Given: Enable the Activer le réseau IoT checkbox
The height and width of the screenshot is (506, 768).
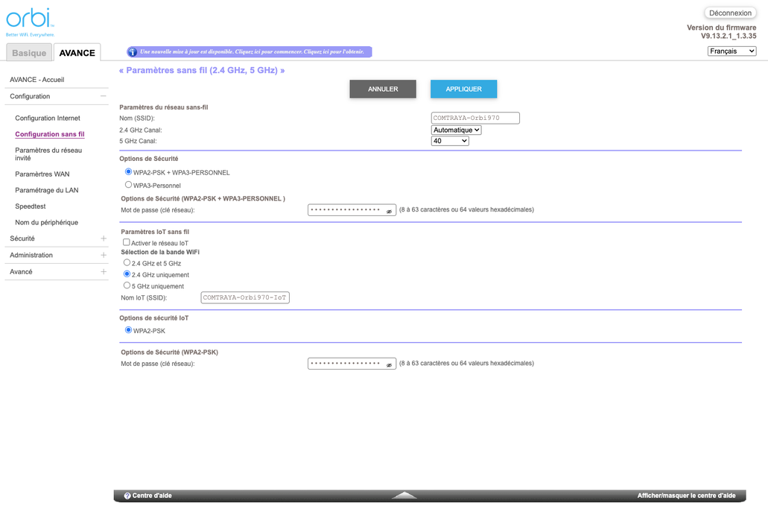Looking at the screenshot, I should pyautogui.click(x=126, y=242).
